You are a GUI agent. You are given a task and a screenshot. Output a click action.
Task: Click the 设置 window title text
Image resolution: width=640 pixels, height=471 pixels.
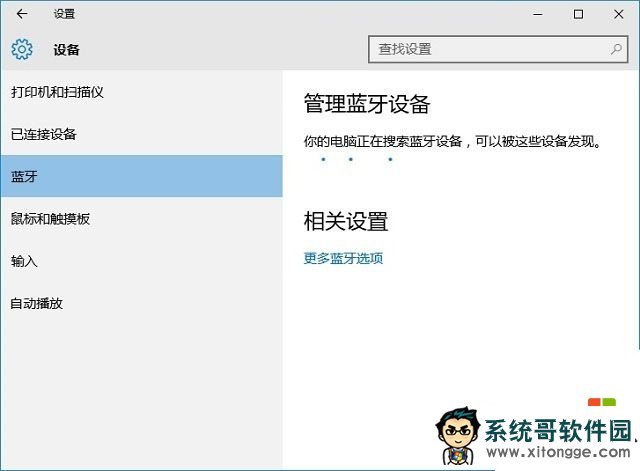64,14
